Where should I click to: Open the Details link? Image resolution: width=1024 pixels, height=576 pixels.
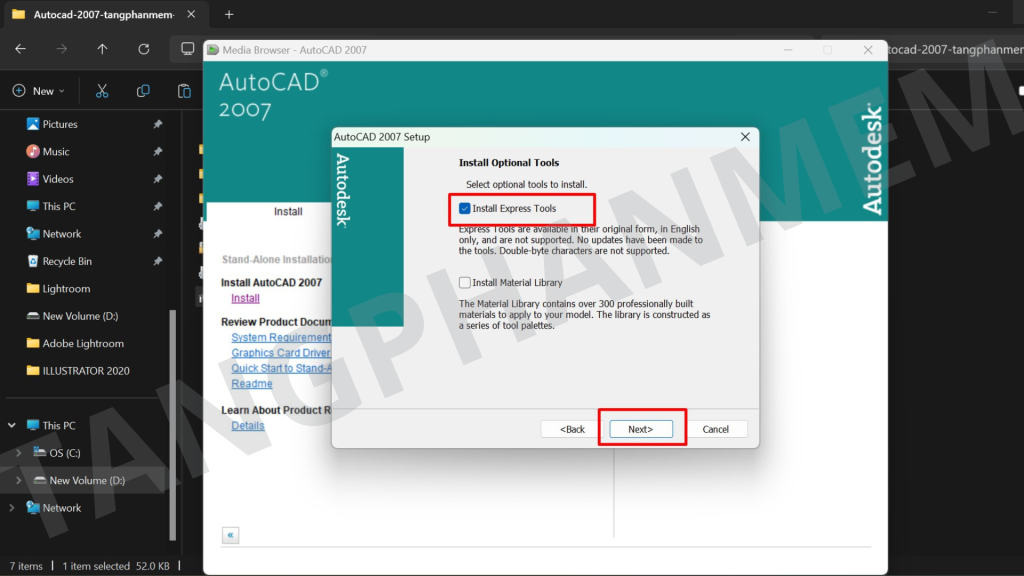(248, 425)
